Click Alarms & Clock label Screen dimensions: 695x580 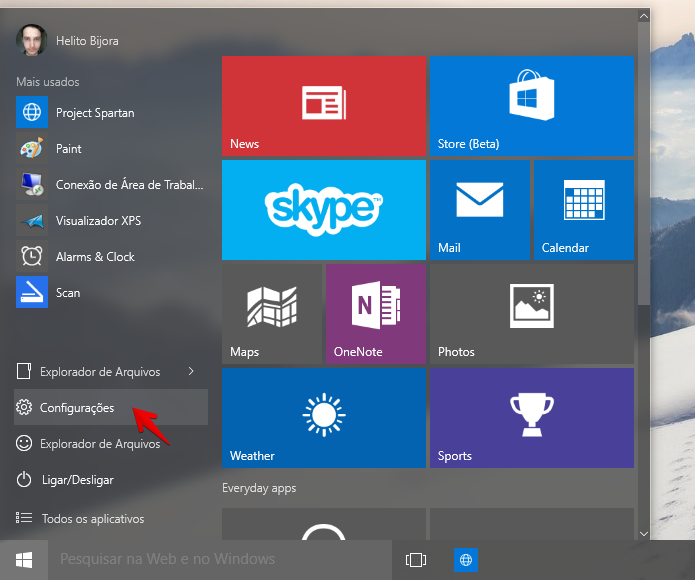tap(95, 257)
